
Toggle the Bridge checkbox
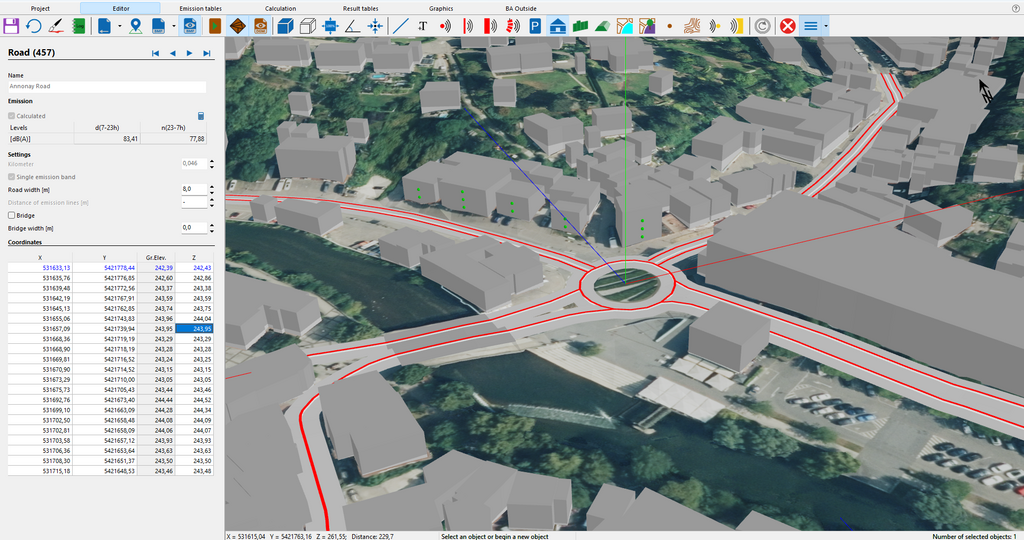[x=12, y=215]
